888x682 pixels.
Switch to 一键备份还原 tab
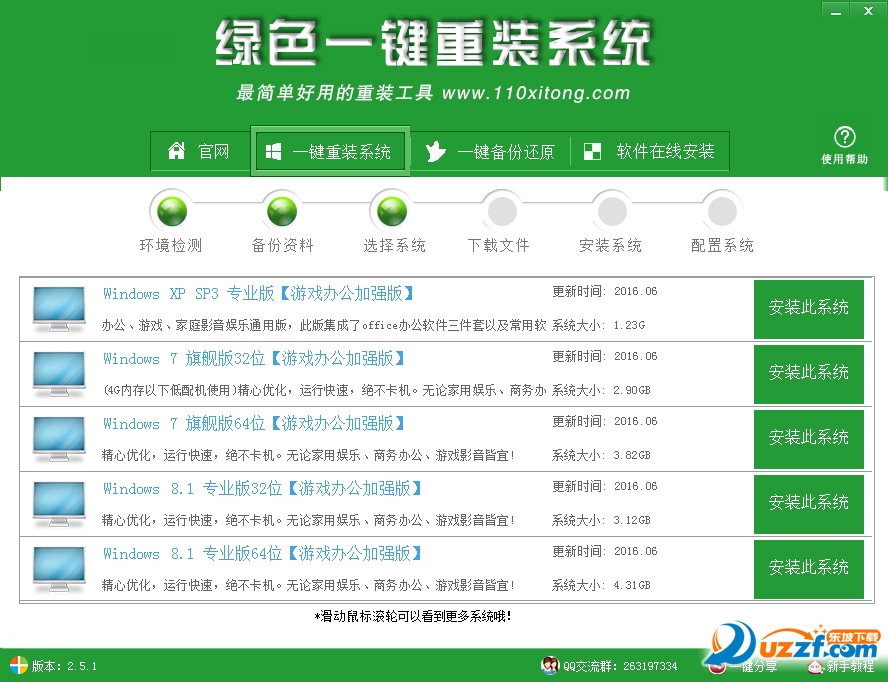coord(490,152)
